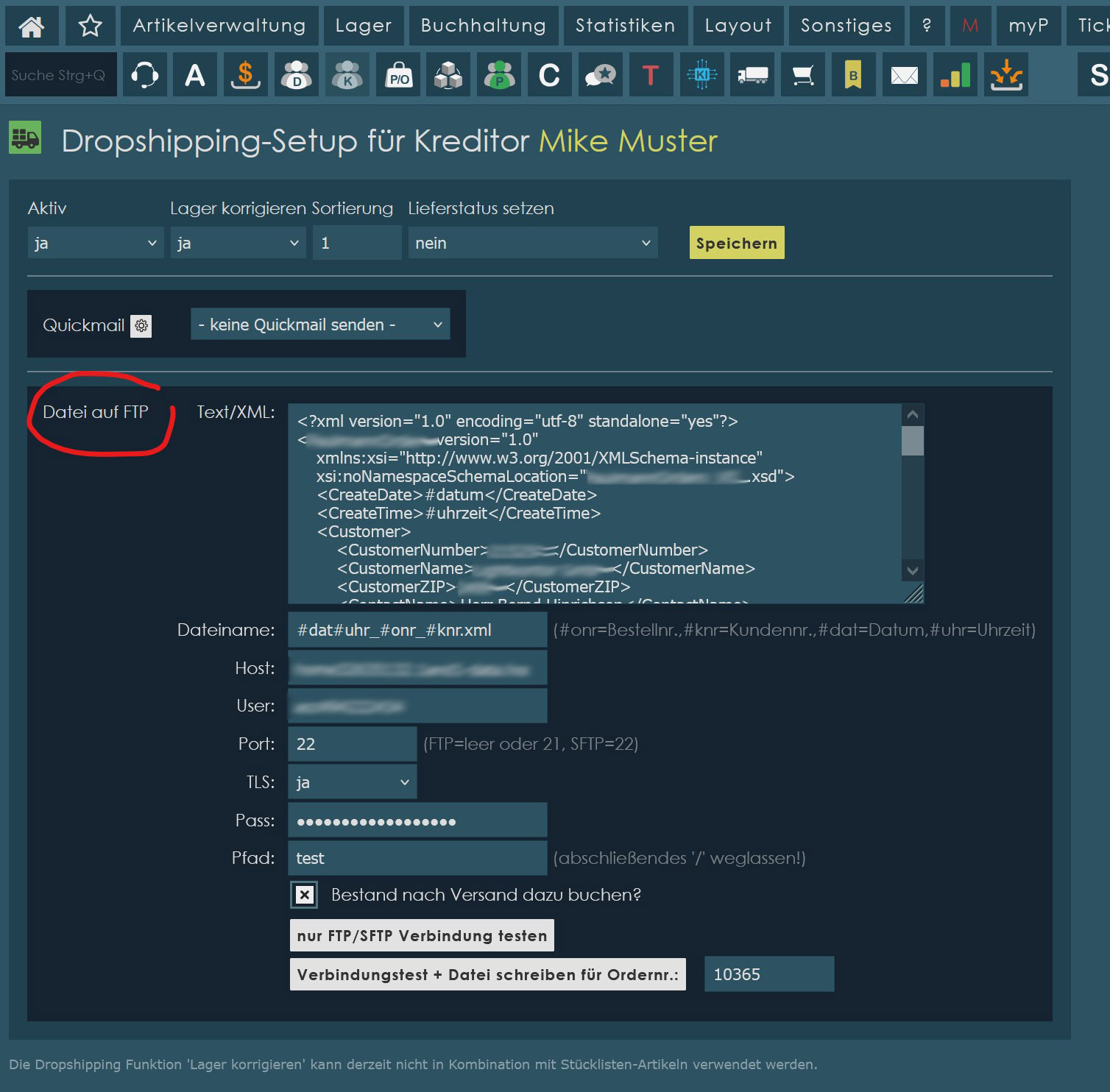Open the Lager korrigieren dropdown
This screenshot has width=1110, height=1092.
pos(238,243)
